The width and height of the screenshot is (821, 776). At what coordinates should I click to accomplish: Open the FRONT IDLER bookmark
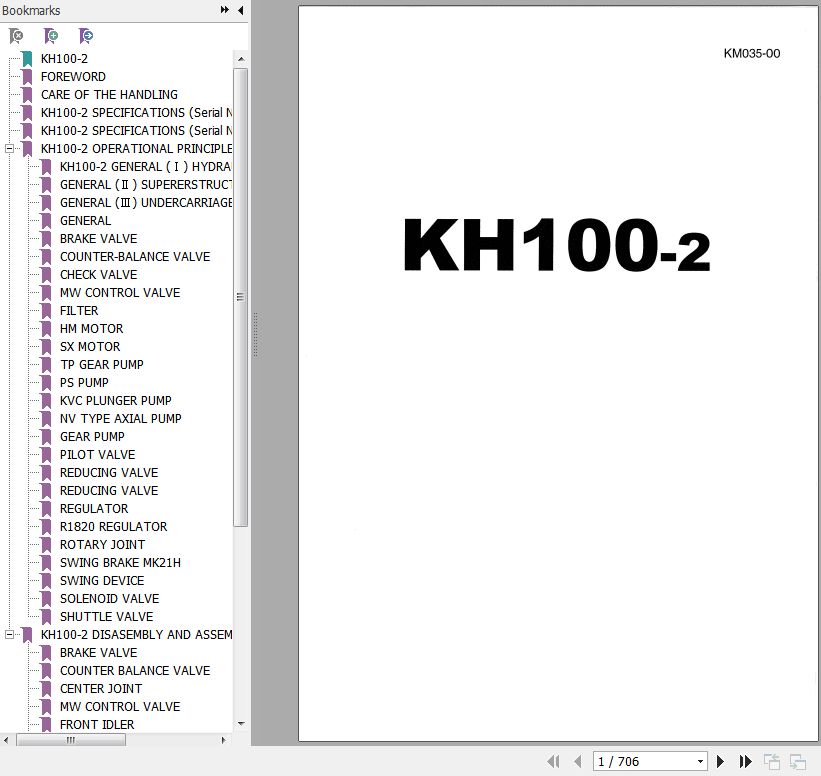[x=97, y=725]
